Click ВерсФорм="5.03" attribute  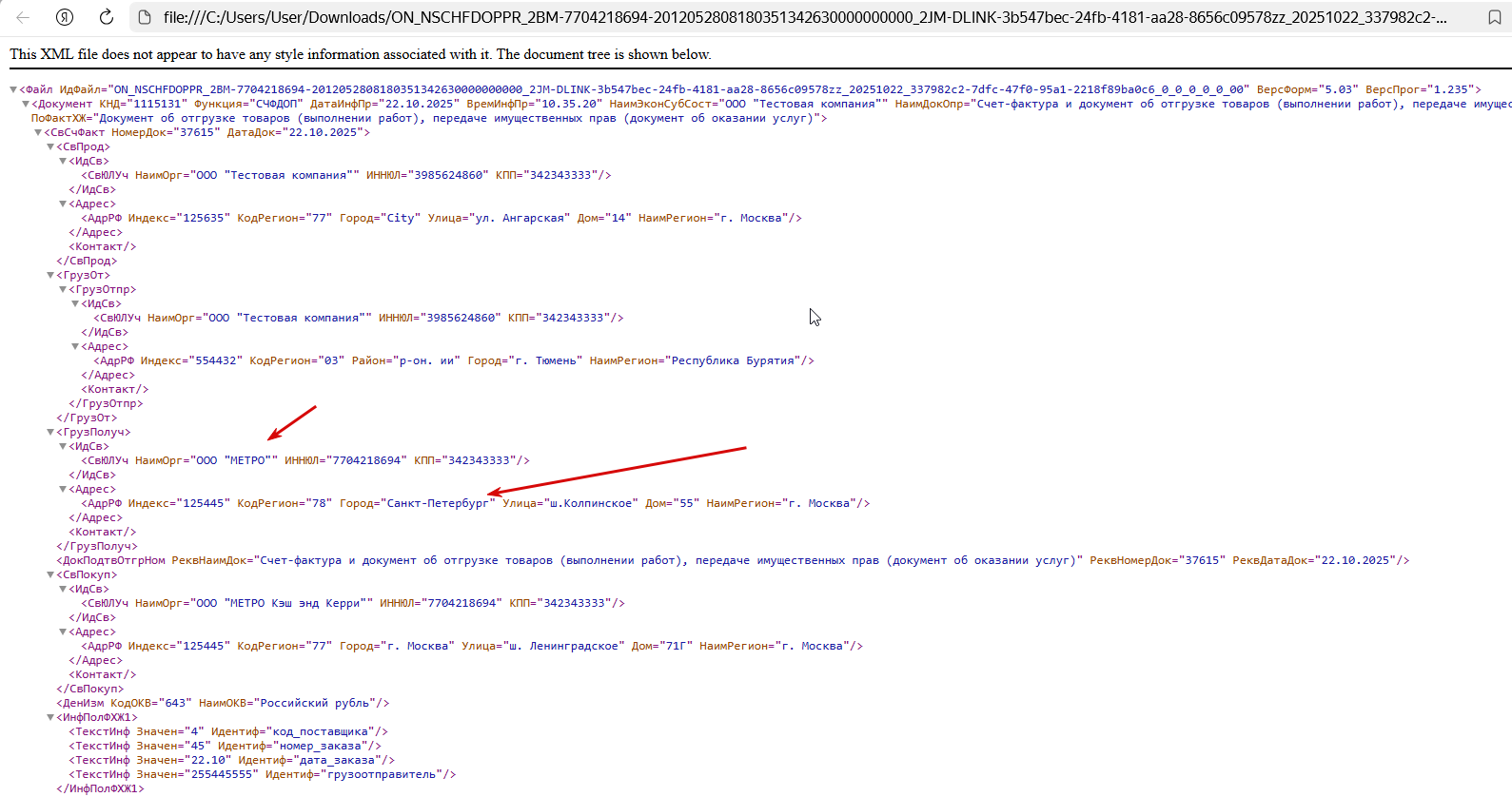(1307, 89)
